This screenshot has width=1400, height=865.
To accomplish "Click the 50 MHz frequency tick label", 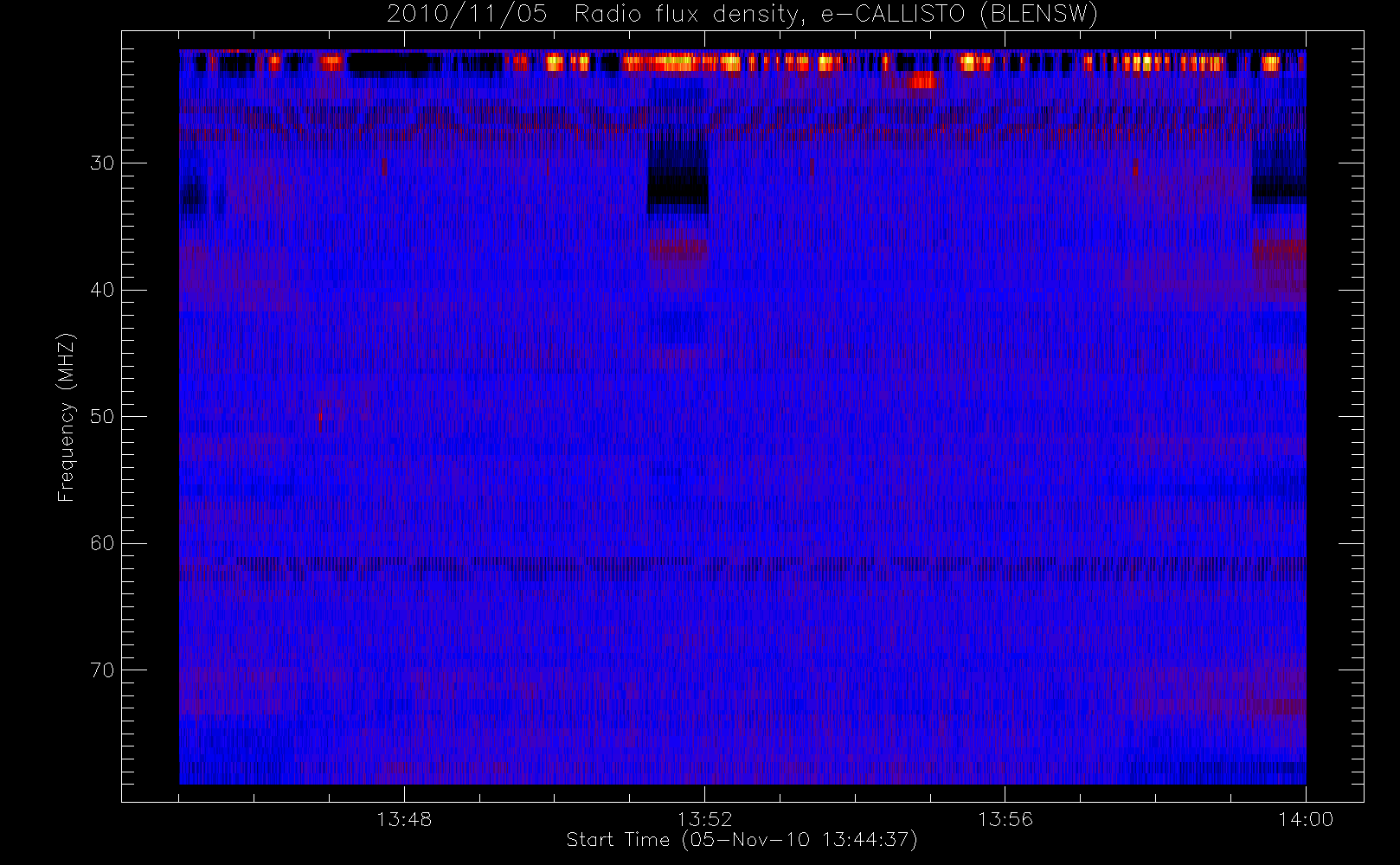I will click(x=102, y=417).
